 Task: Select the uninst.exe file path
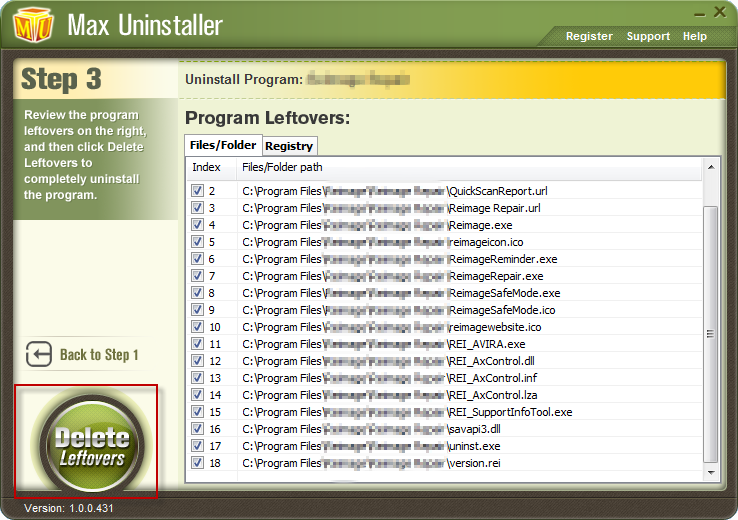click(371, 446)
